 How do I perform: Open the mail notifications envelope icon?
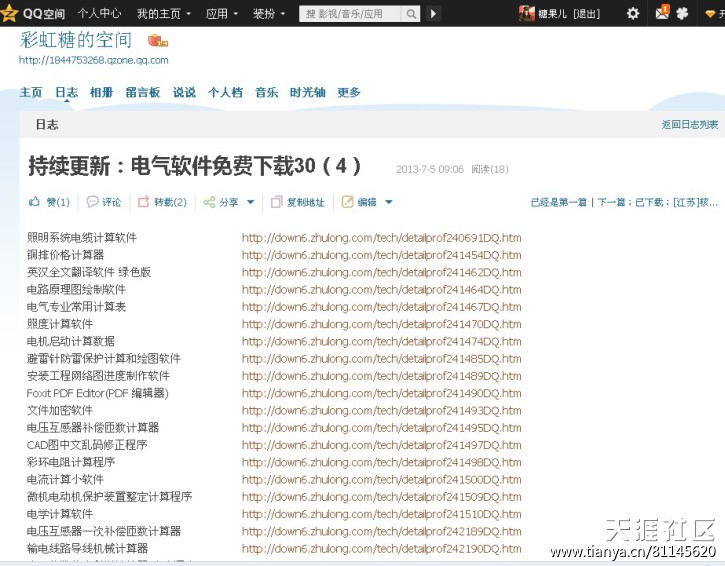tap(662, 13)
